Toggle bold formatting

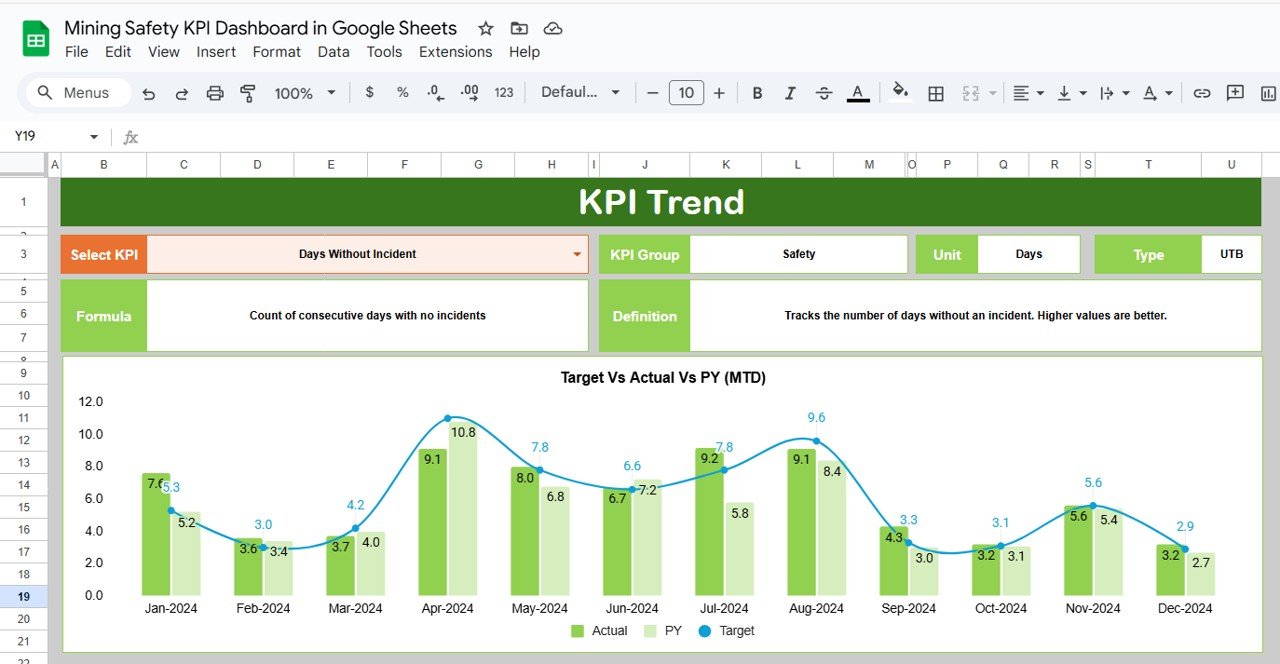tap(757, 92)
